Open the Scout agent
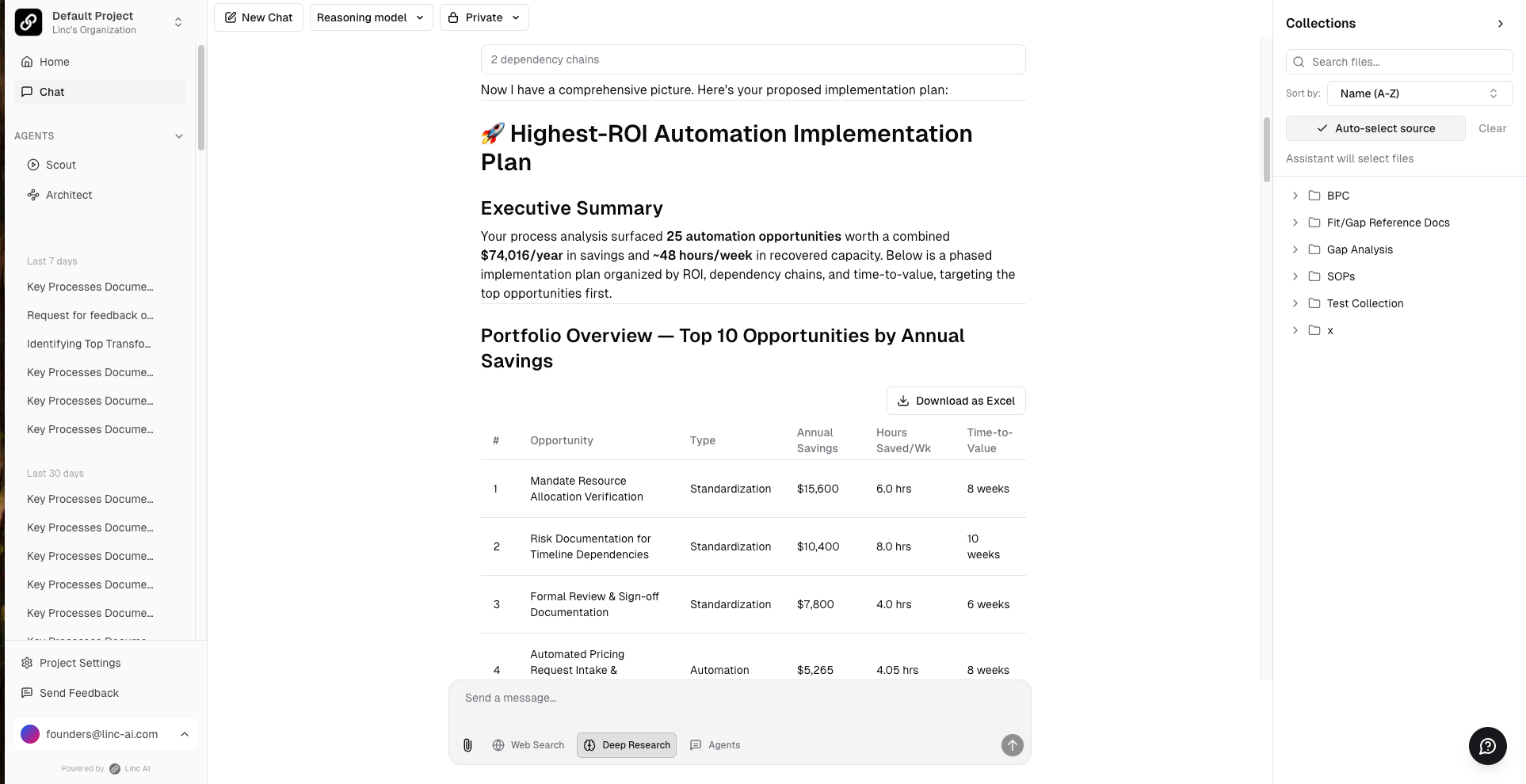1526x784 pixels. 60,165
